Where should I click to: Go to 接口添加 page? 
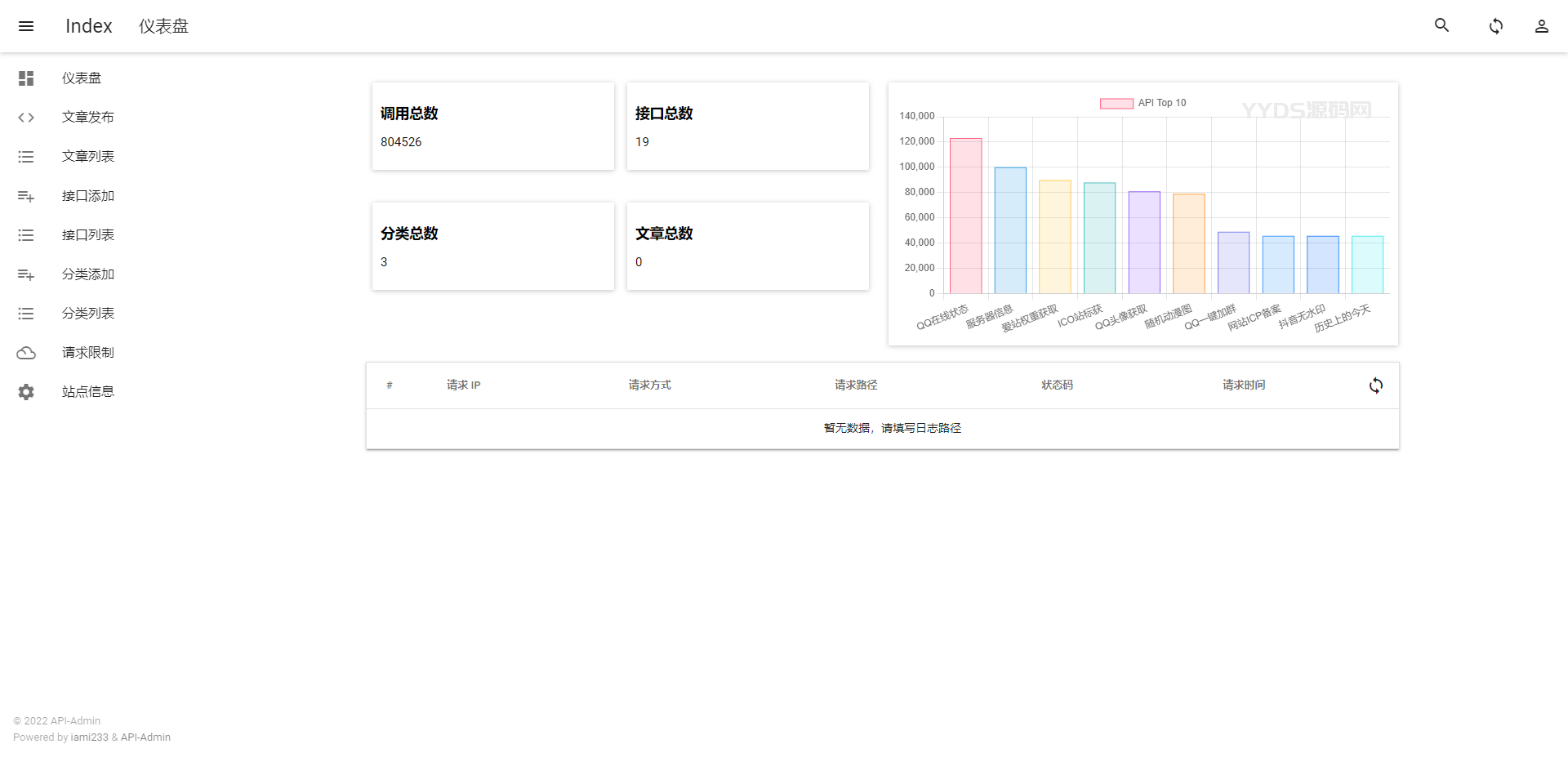88,196
